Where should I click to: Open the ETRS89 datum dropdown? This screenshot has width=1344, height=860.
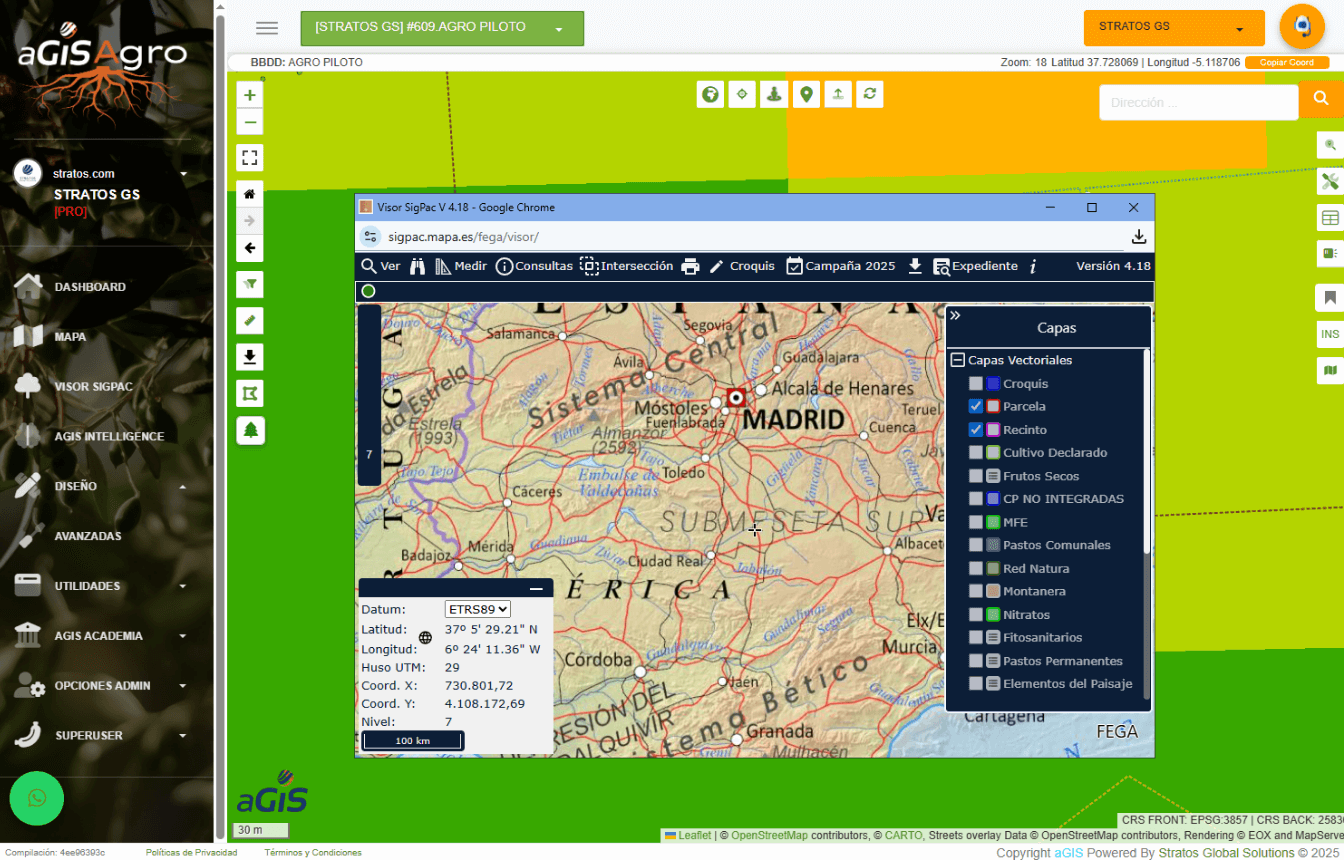point(478,609)
